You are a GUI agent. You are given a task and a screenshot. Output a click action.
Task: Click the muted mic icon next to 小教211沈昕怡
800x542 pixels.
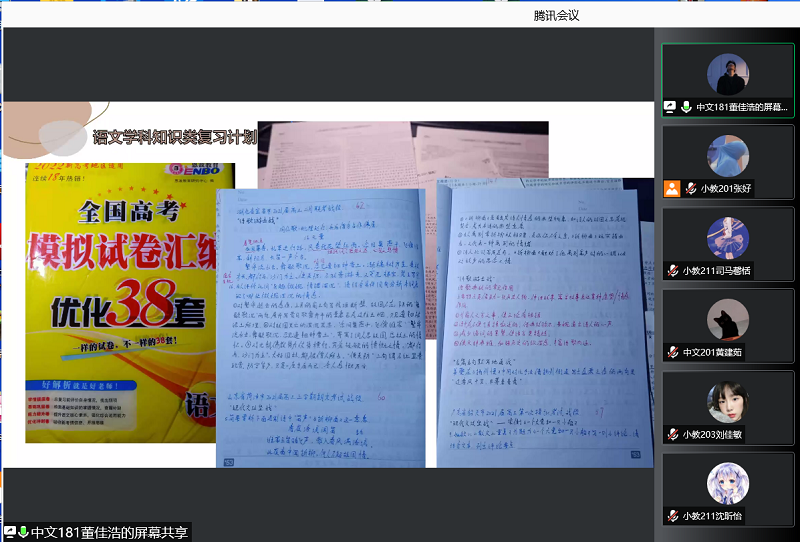(x=673, y=516)
